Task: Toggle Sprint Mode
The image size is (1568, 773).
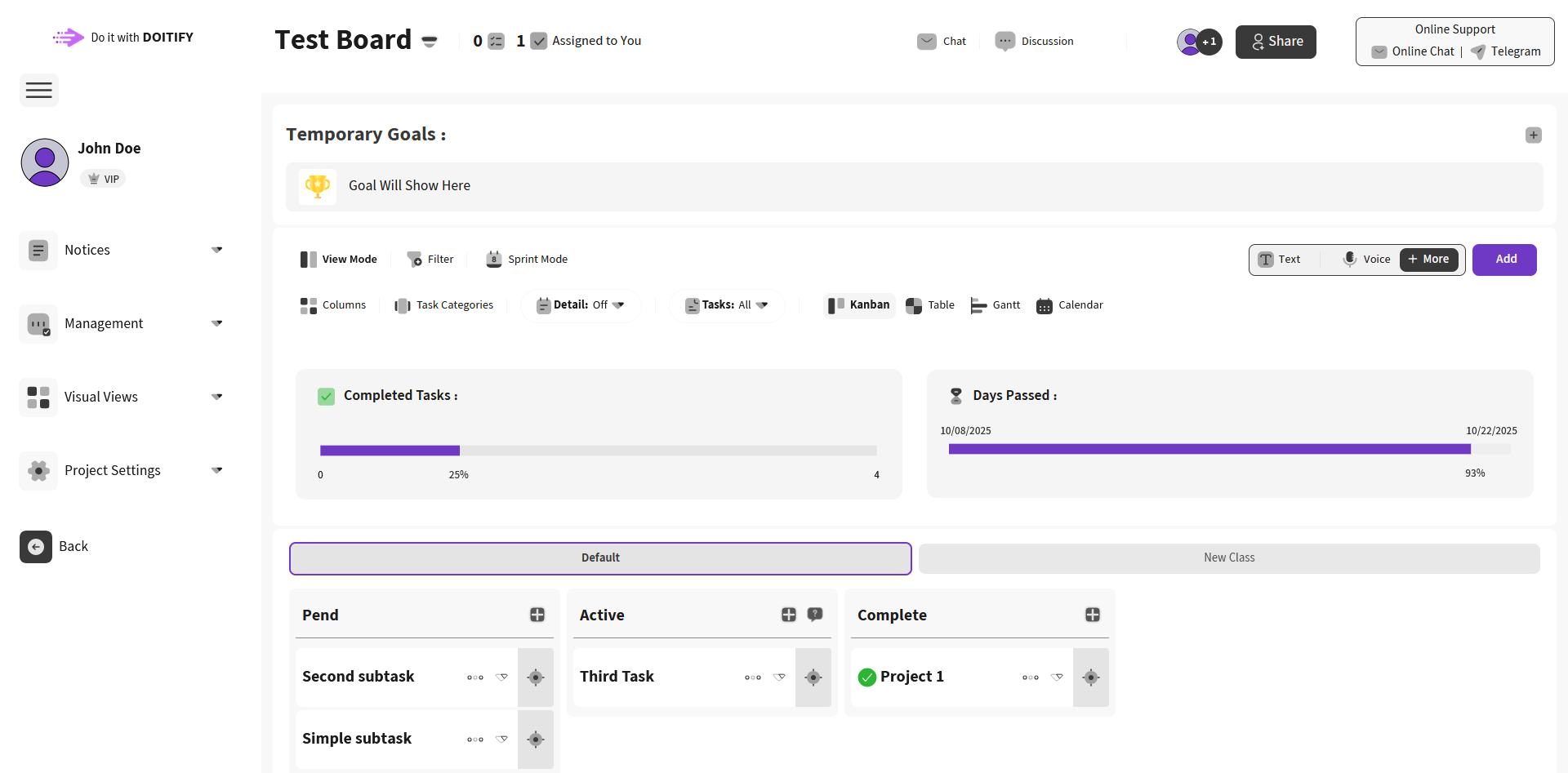Action: tap(527, 259)
